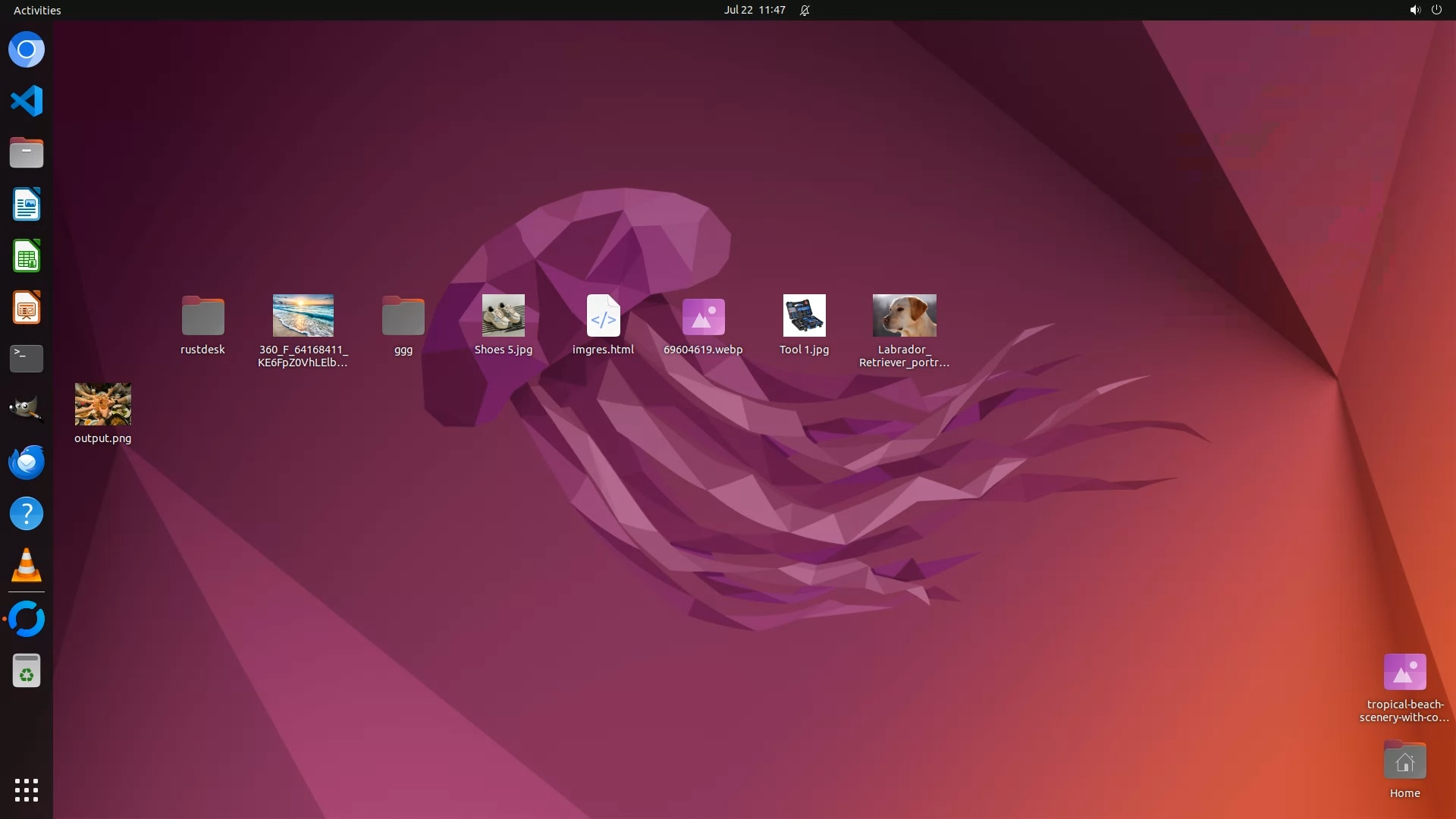Open the Trash icon in dock
Screen dimensions: 1456x819
pos(27,671)
